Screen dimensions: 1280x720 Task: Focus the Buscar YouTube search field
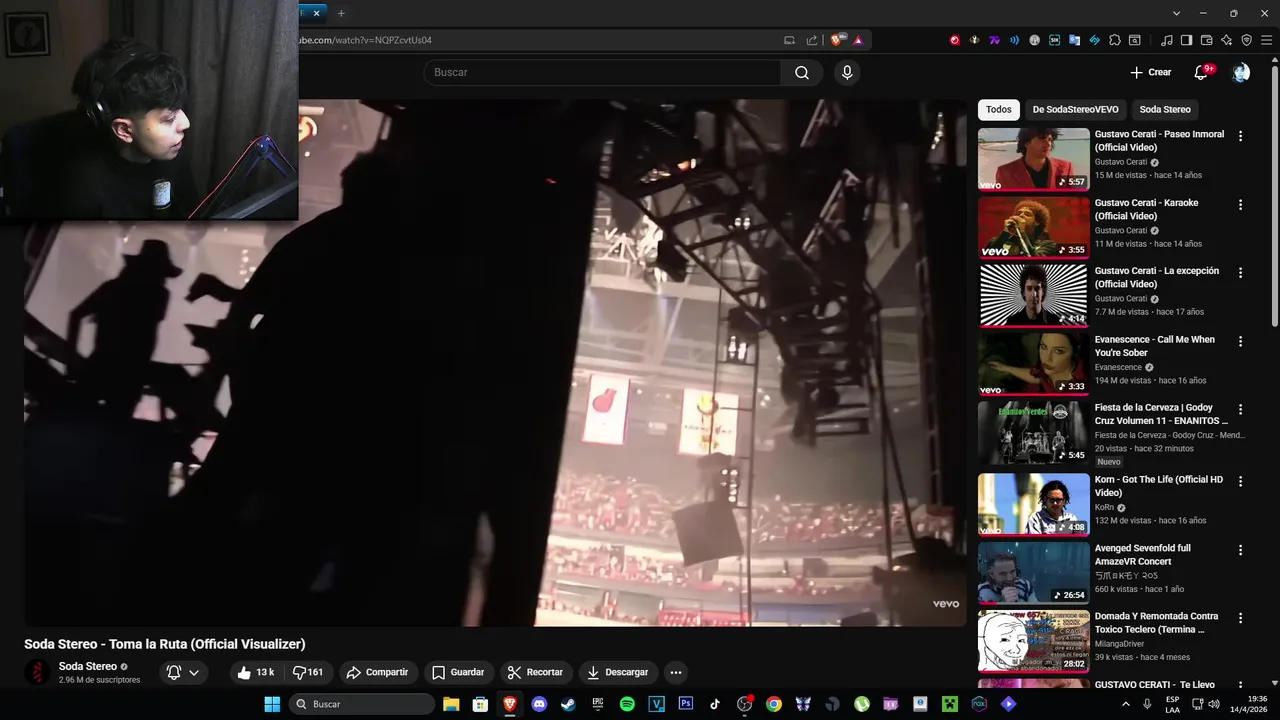(602, 72)
